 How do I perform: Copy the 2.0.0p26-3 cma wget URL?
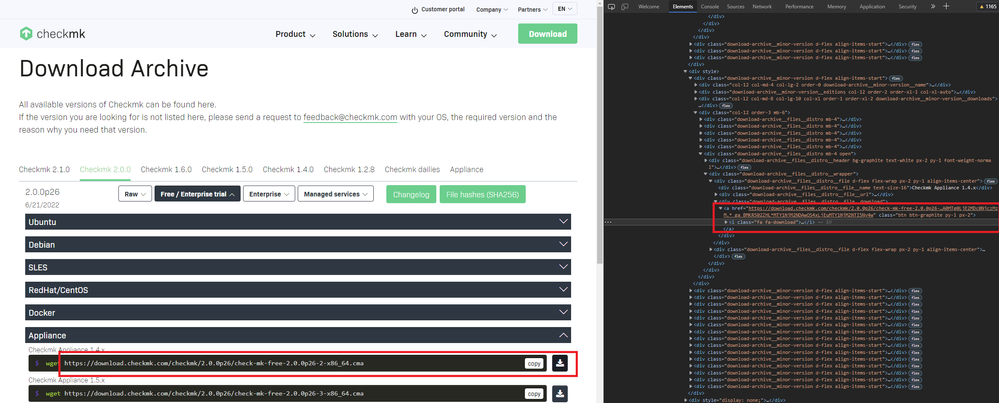[535, 394]
